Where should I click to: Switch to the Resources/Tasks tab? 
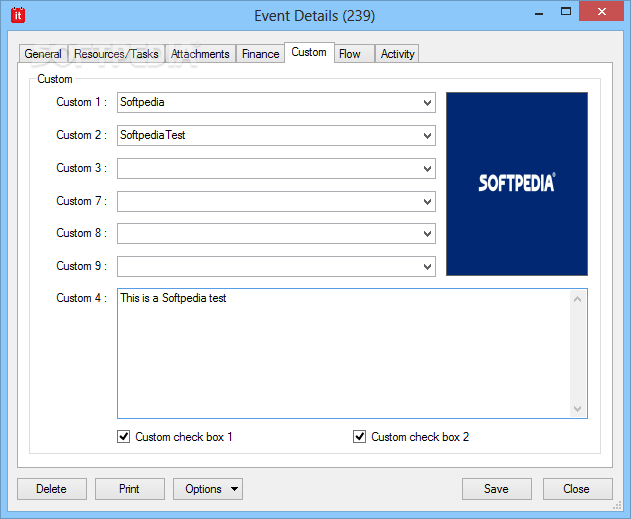point(116,54)
